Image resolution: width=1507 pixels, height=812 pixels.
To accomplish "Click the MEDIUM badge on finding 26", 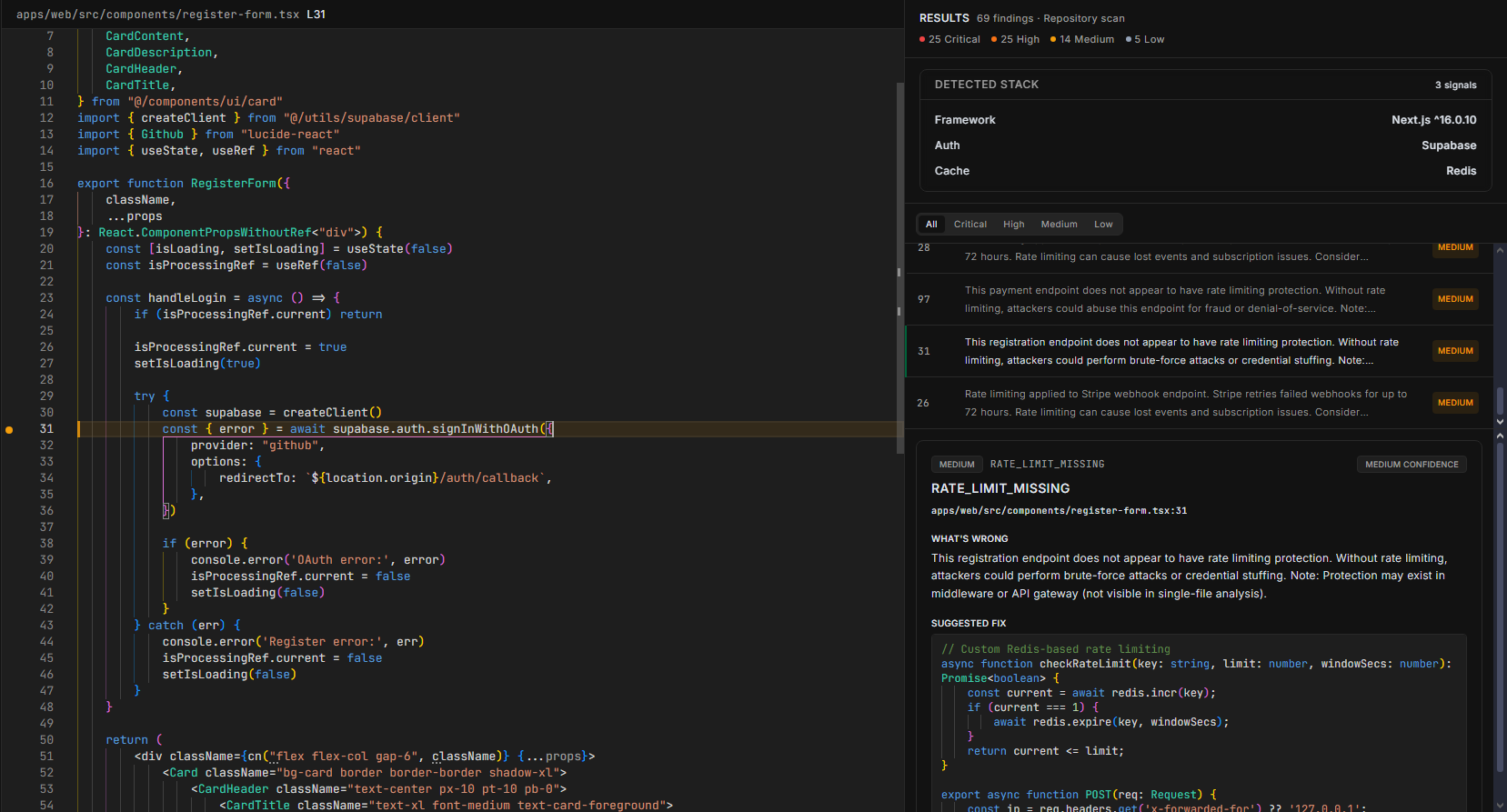I will pyautogui.click(x=1455, y=403).
